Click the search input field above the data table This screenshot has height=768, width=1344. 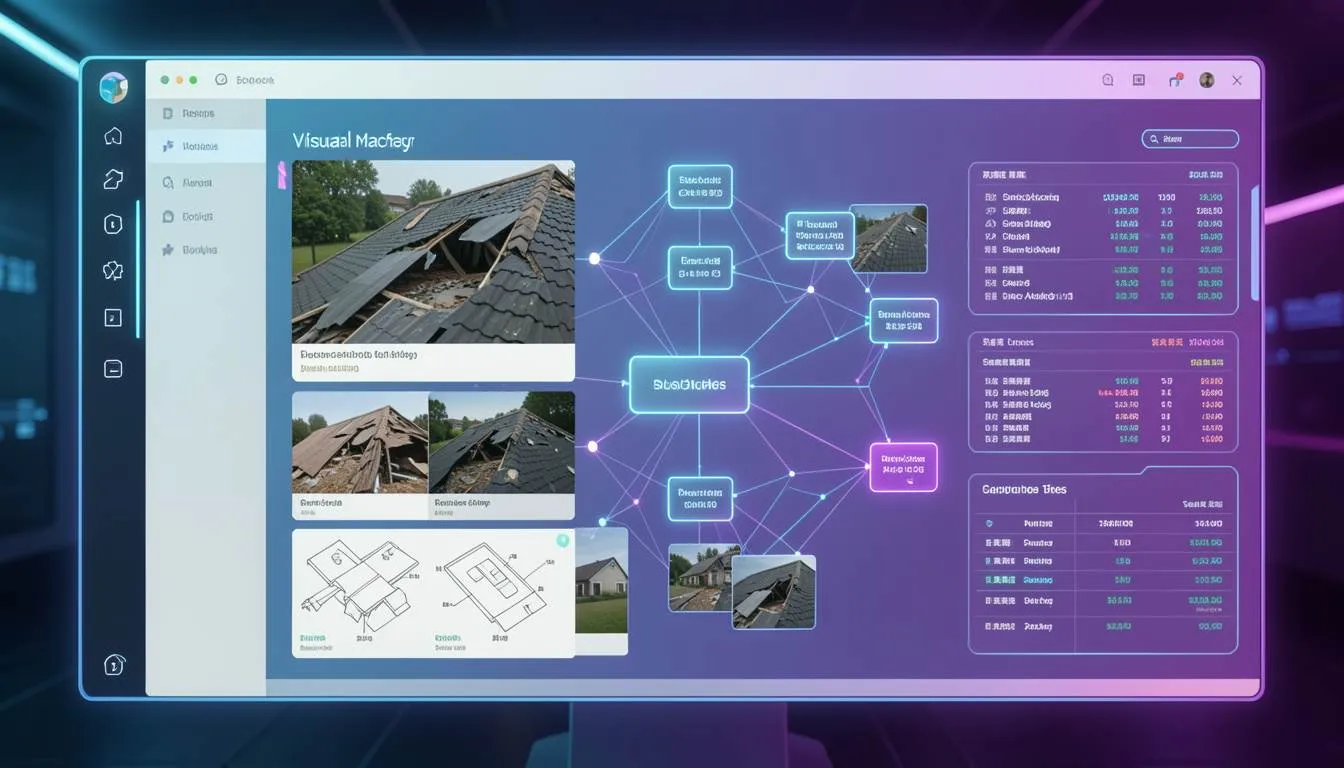click(1189, 138)
